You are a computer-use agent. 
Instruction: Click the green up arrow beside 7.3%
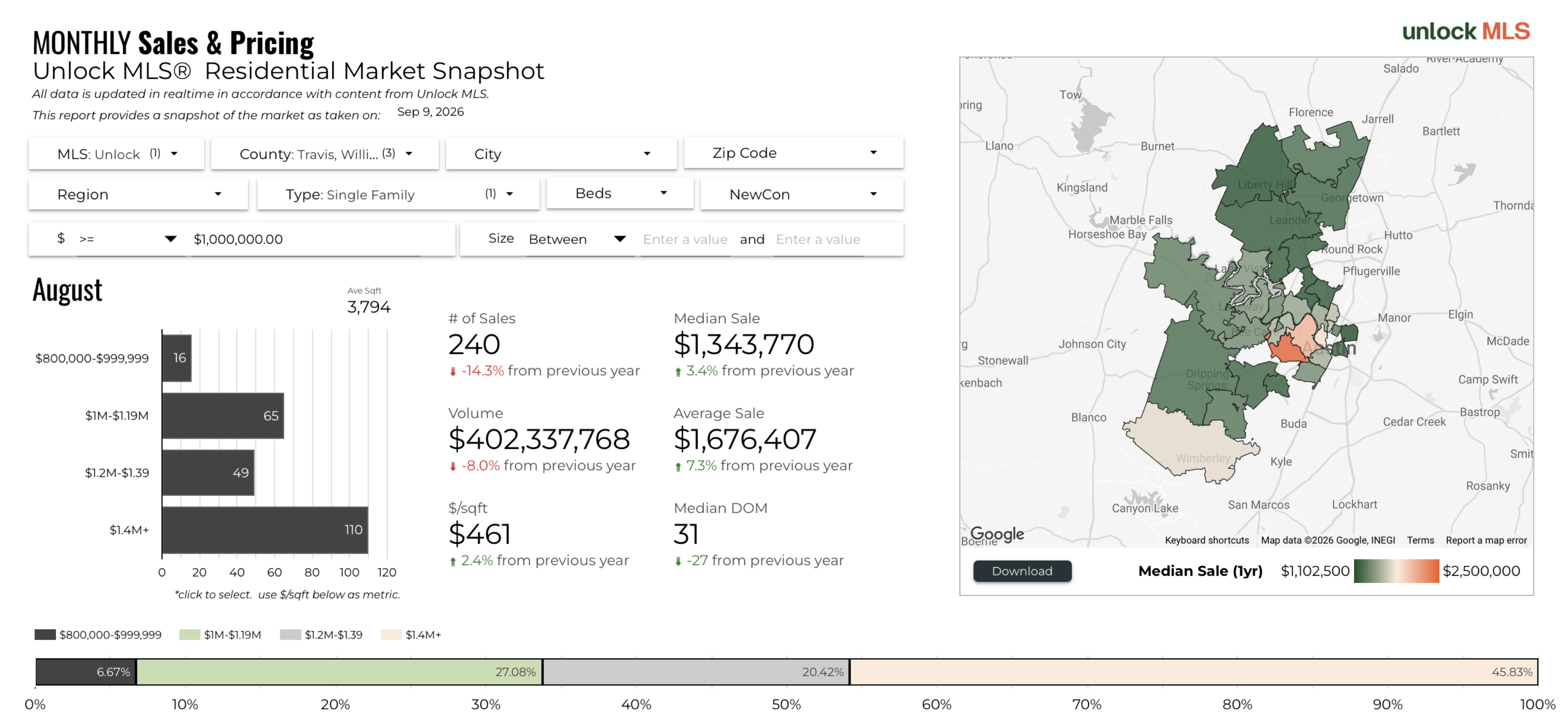(678, 466)
